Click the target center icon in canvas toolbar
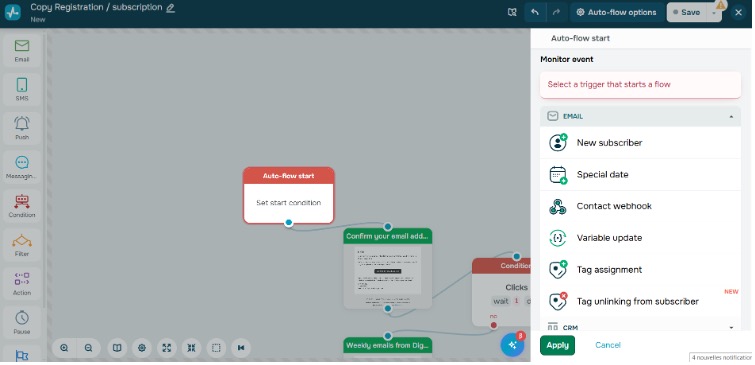This screenshot has width=755, height=365. tap(142, 348)
